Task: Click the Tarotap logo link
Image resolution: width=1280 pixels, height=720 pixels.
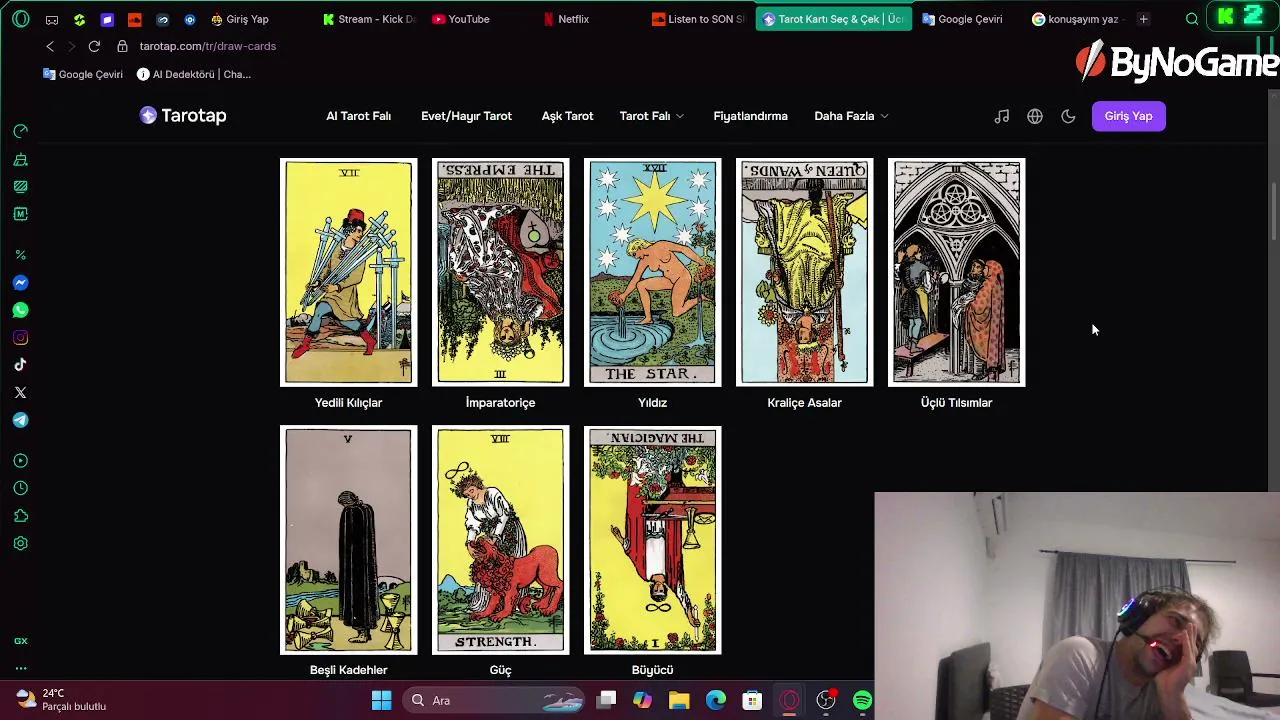Action: point(183,116)
